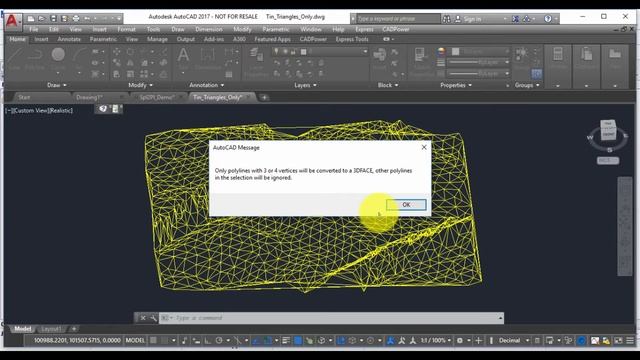Expand the Groups panel flyout

click(x=527, y=85)
